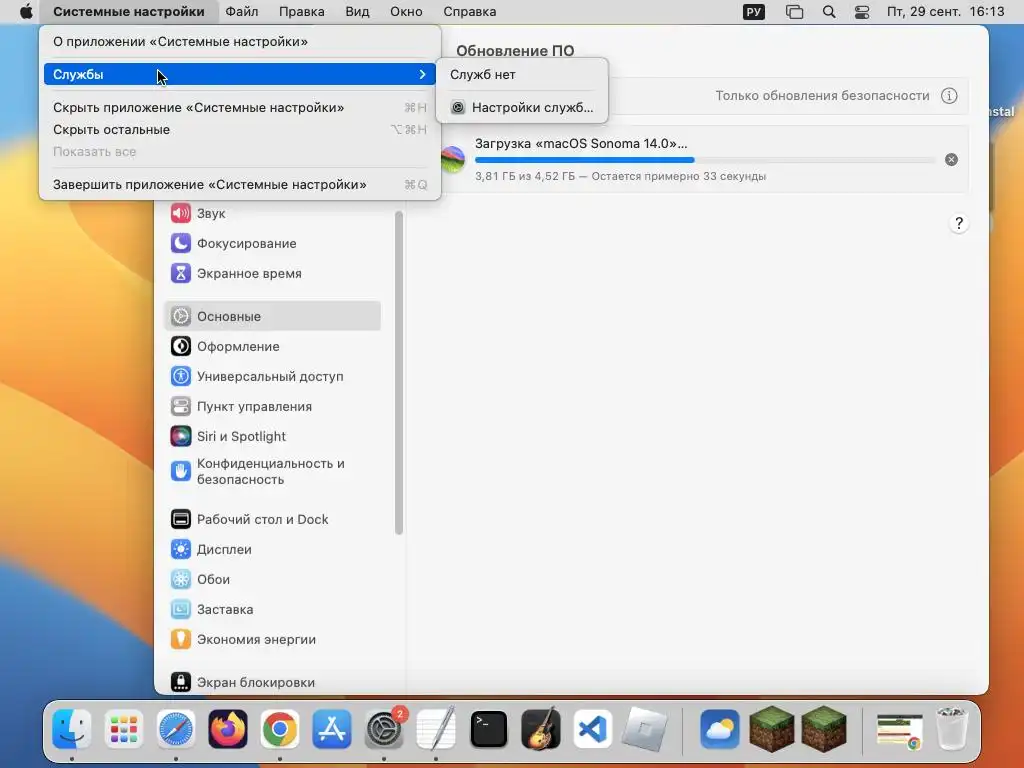Open the Trash in the Dock
This screenshot has height=768, width=1024.
(952, 729)
